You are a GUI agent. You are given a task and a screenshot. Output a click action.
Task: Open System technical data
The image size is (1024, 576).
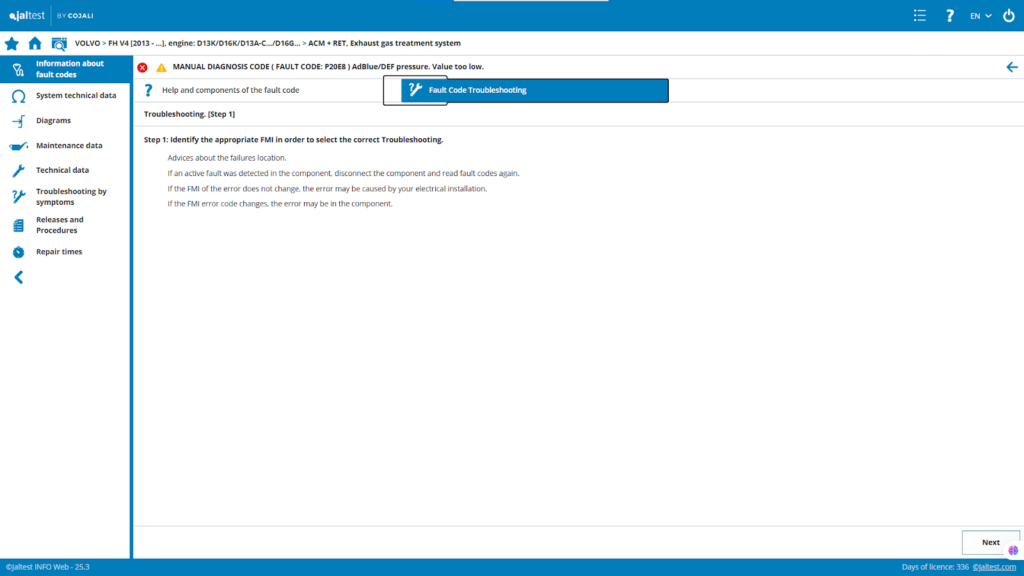tap(76, 96)
